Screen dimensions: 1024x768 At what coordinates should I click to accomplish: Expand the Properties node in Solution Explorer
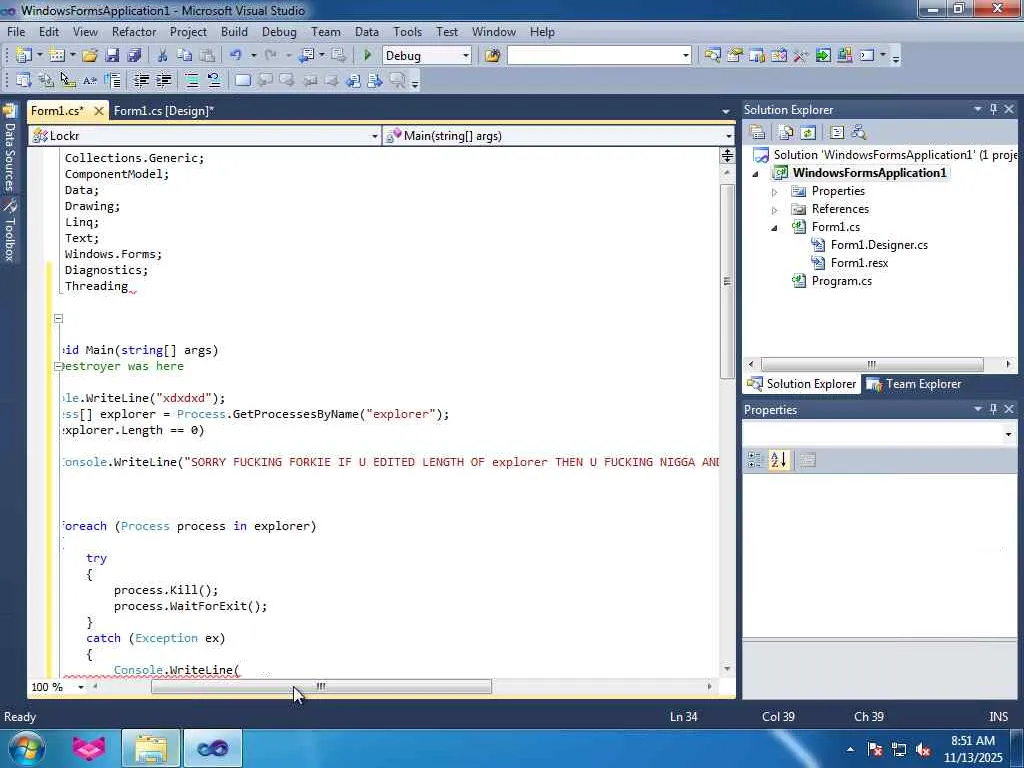pos(775,192)
